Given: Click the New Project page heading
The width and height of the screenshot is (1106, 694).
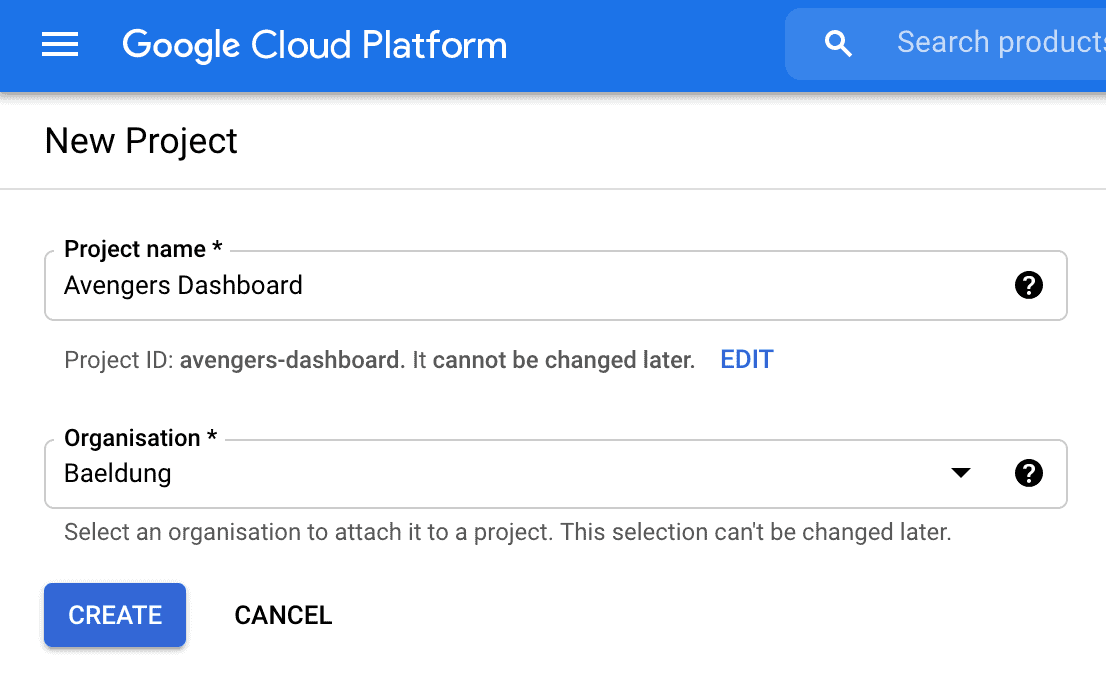Looking at the screenshot, I should (141, 141).
